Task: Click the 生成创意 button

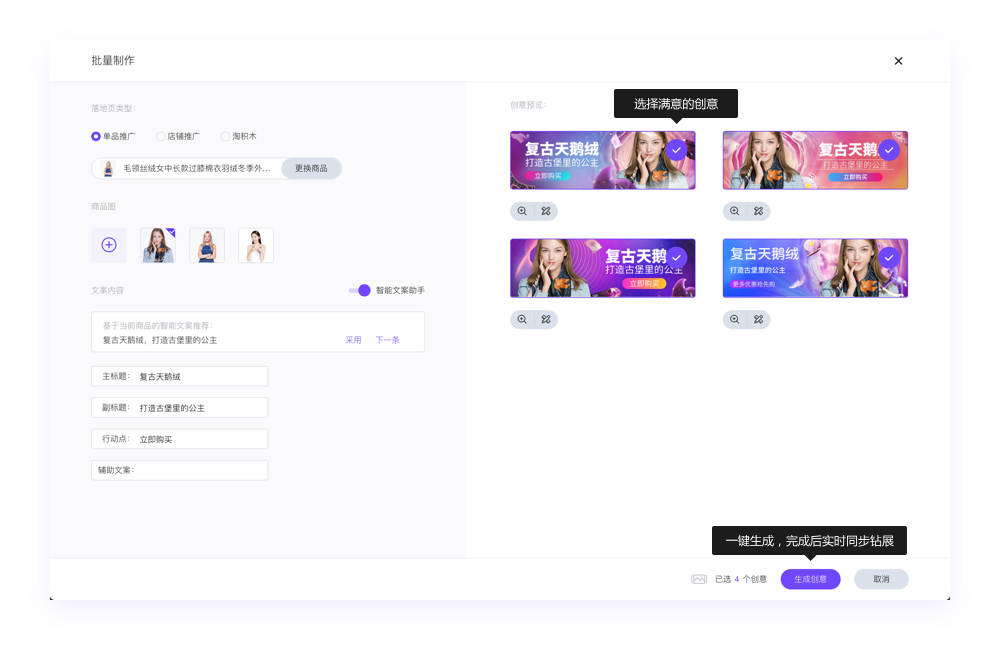Action: tap(811, 579)
